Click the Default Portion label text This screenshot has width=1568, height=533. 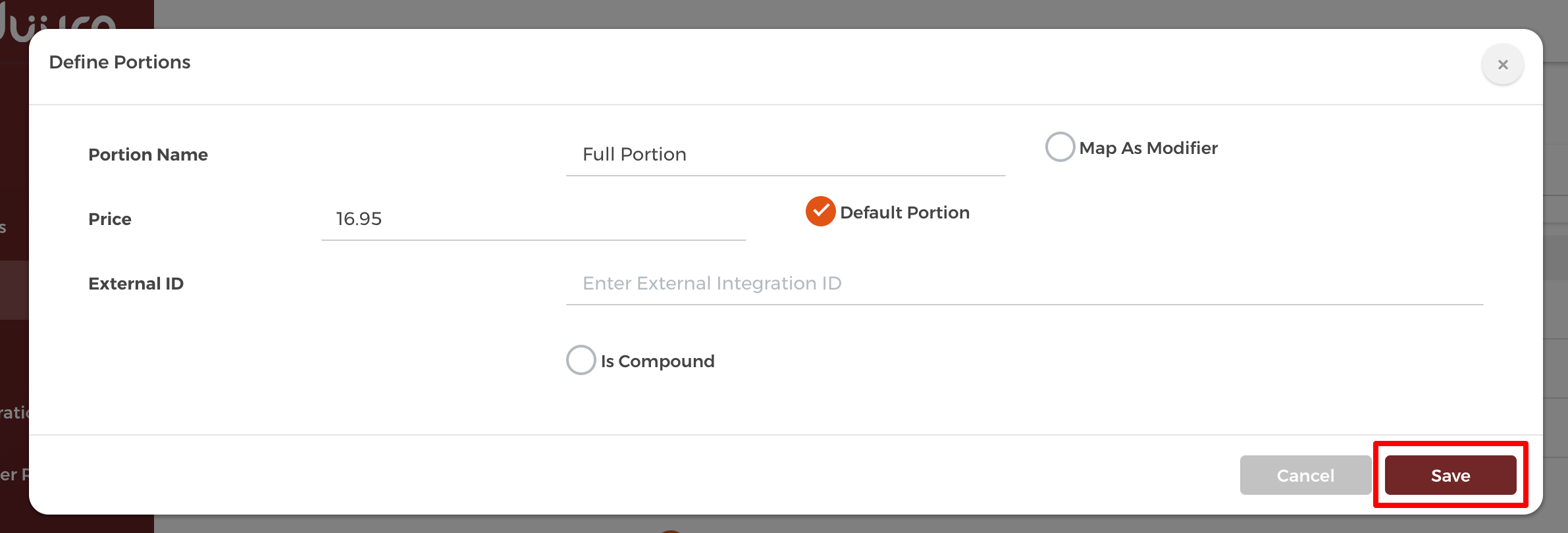tap(904, 213)
